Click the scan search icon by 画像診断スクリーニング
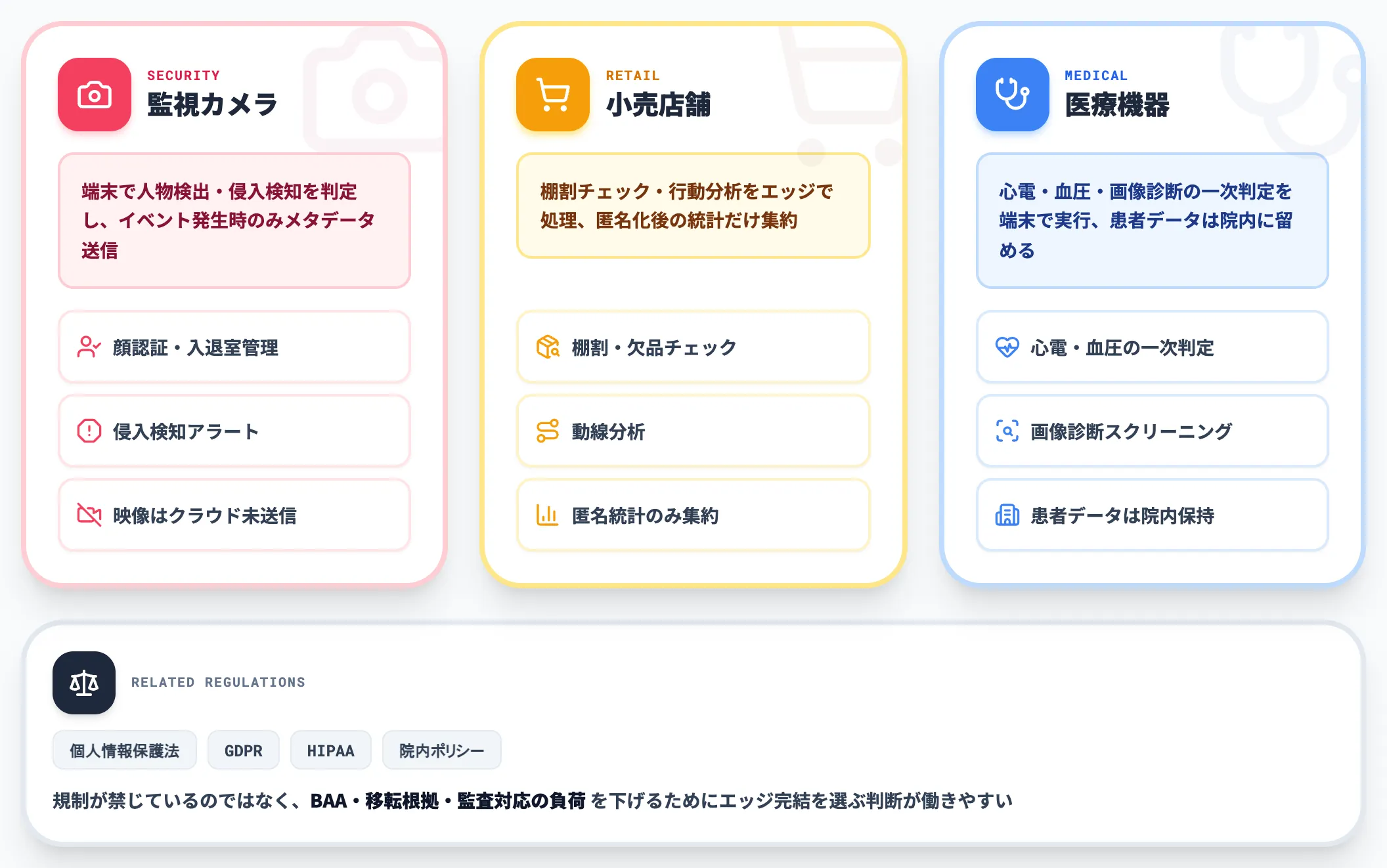The height and width of the screenshot is (868, 1387). (1007, 431)
